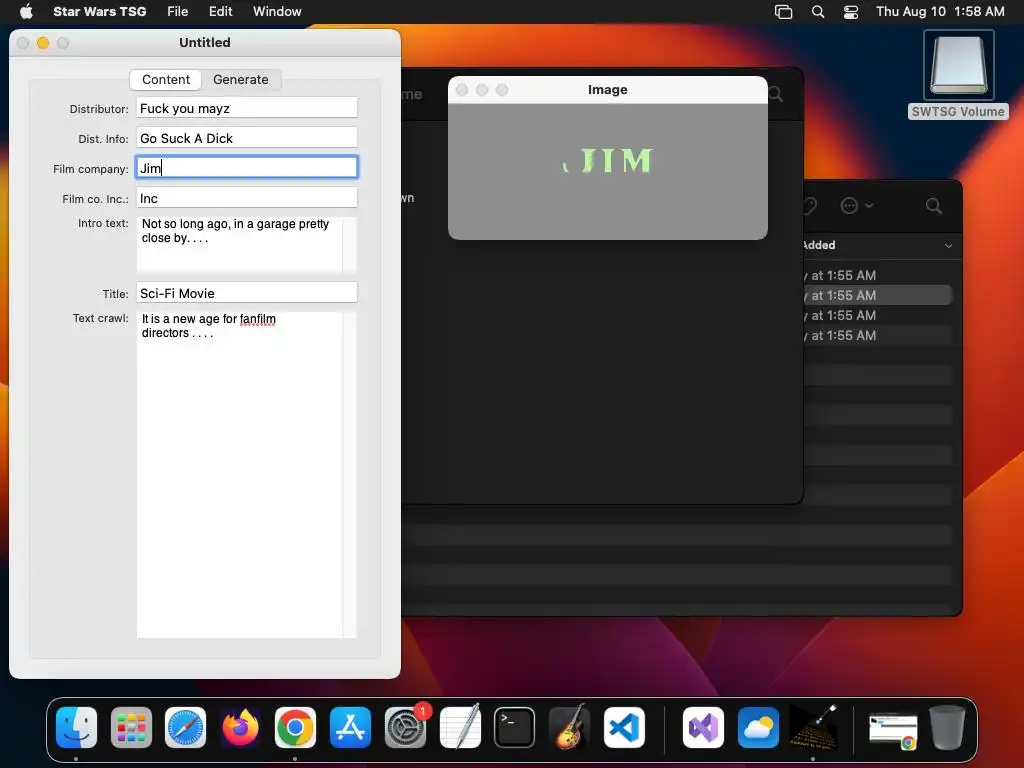Screen dimensions: 1024x768
Task: Open Finder from the dock
Action: tap(76, 728)
